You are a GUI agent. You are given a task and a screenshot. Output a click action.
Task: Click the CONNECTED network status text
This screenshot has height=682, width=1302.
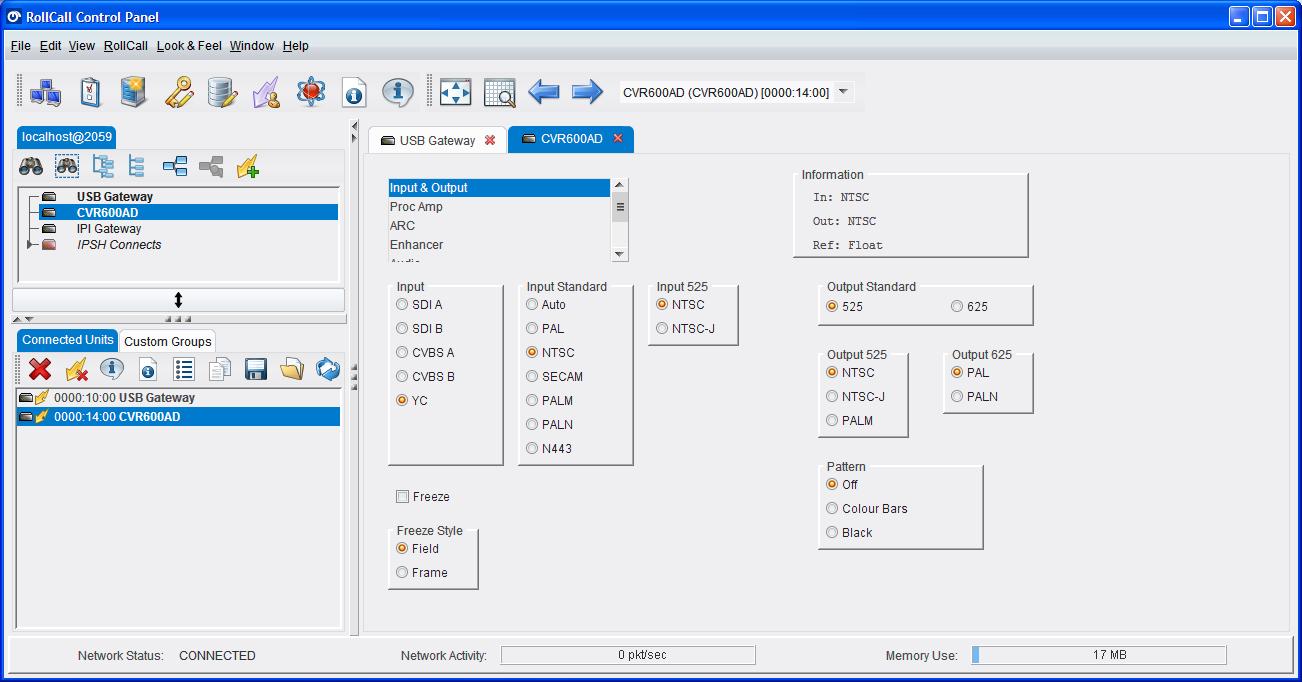217,656
